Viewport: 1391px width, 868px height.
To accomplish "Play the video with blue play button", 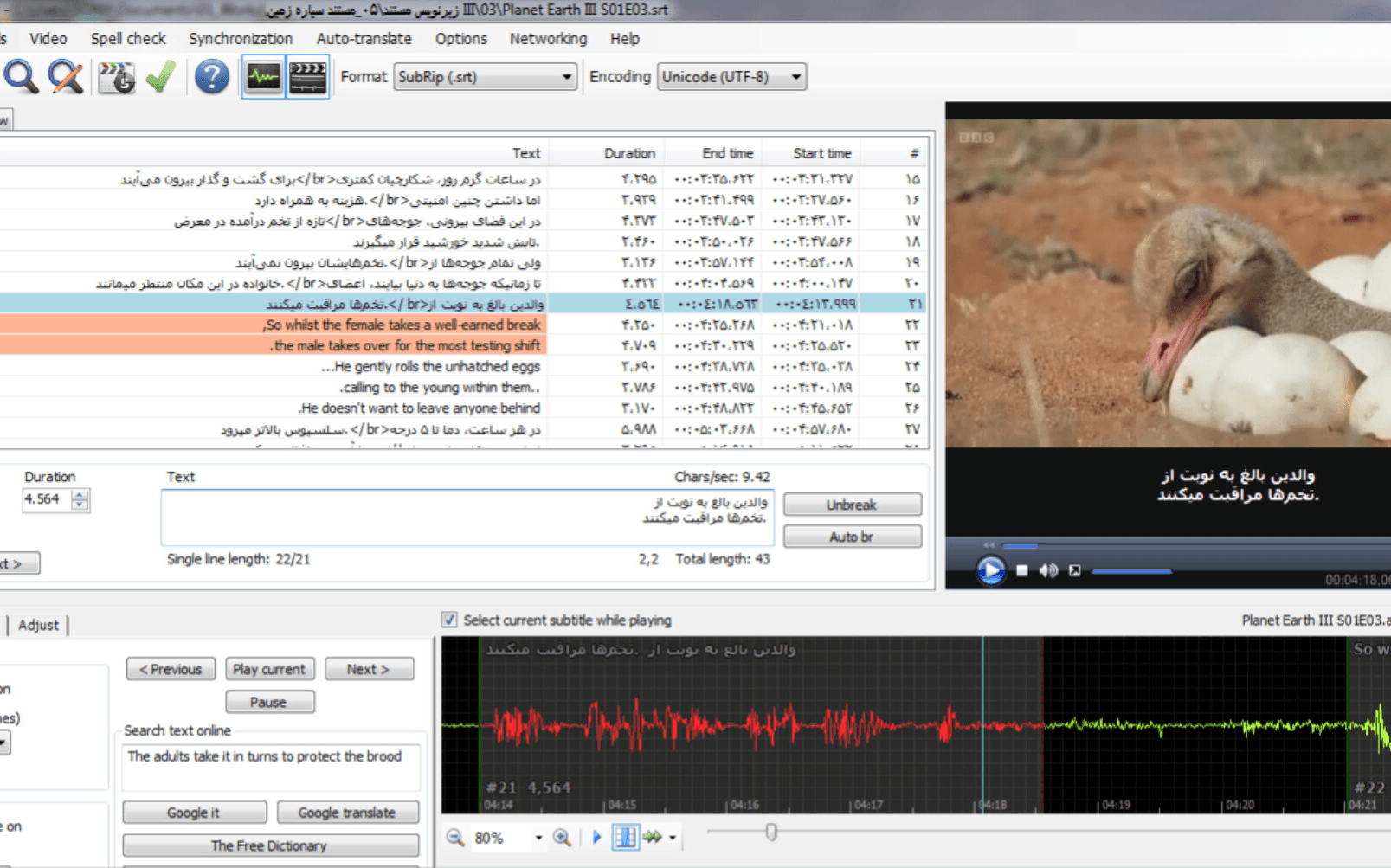I will [x=990, y=571].
